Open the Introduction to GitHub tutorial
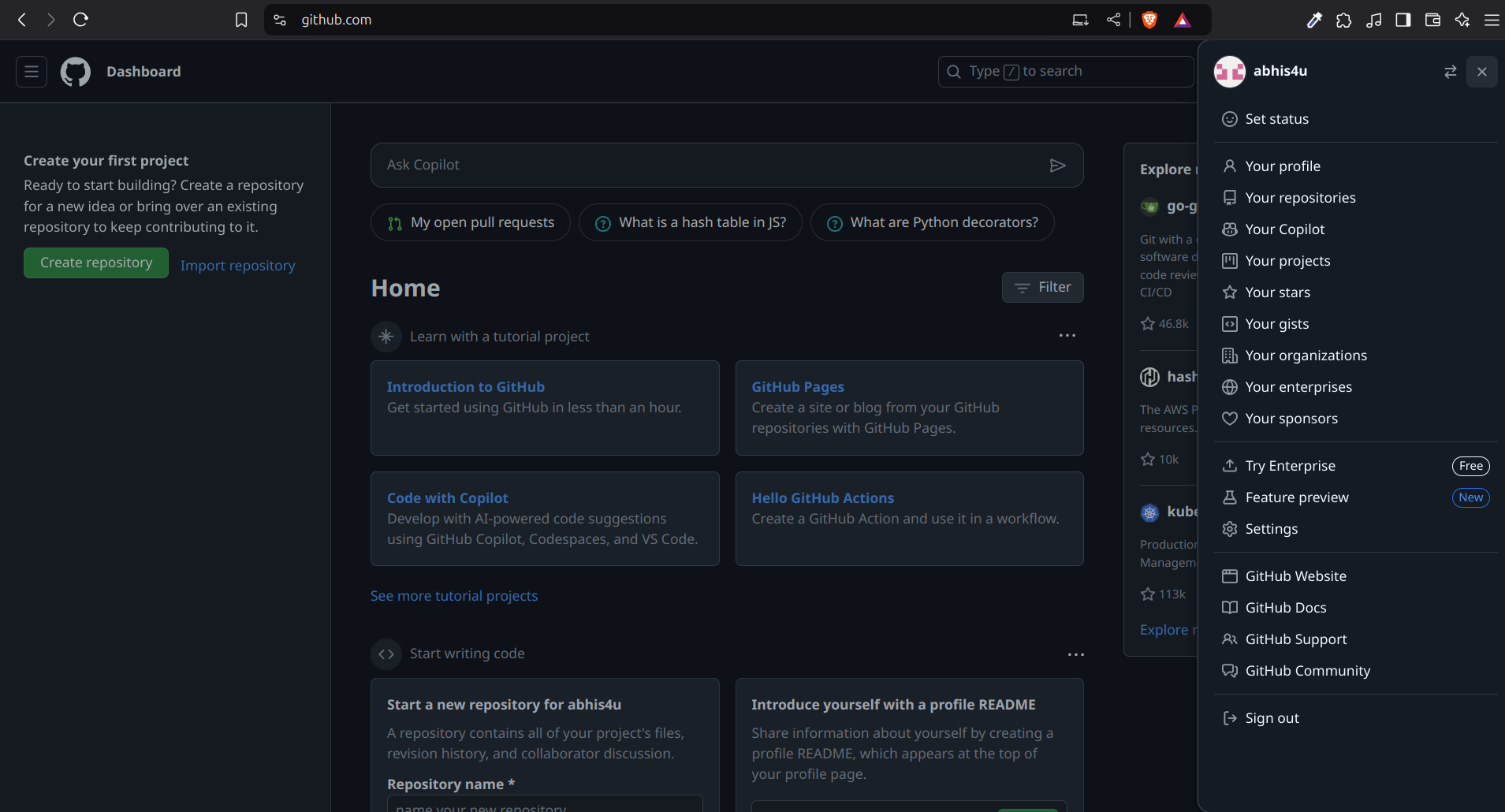This screenshot has width=1505, height=812. (466, 387)
